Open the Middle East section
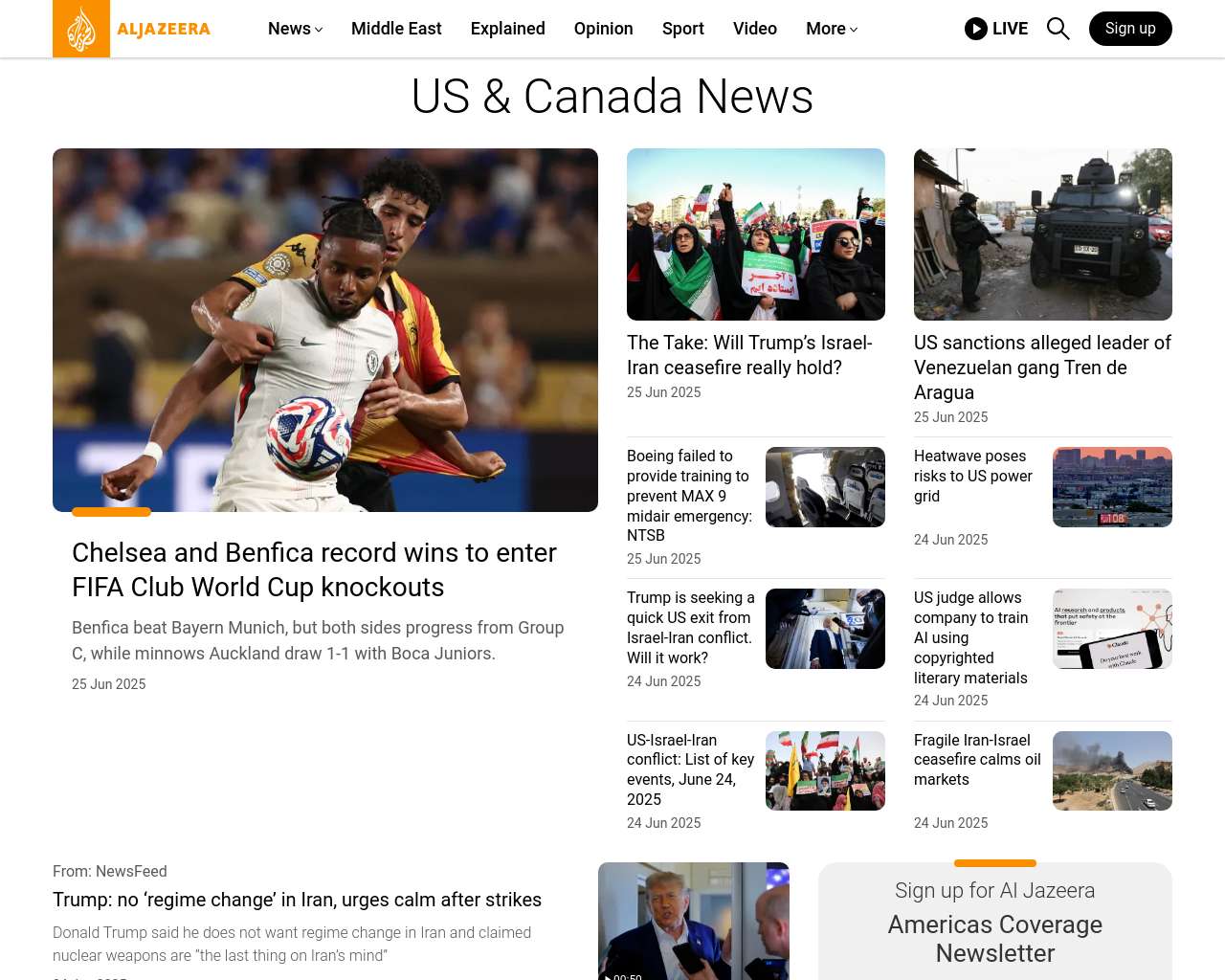This screenshot has height=980, width=1225. [x=396, y=29]
